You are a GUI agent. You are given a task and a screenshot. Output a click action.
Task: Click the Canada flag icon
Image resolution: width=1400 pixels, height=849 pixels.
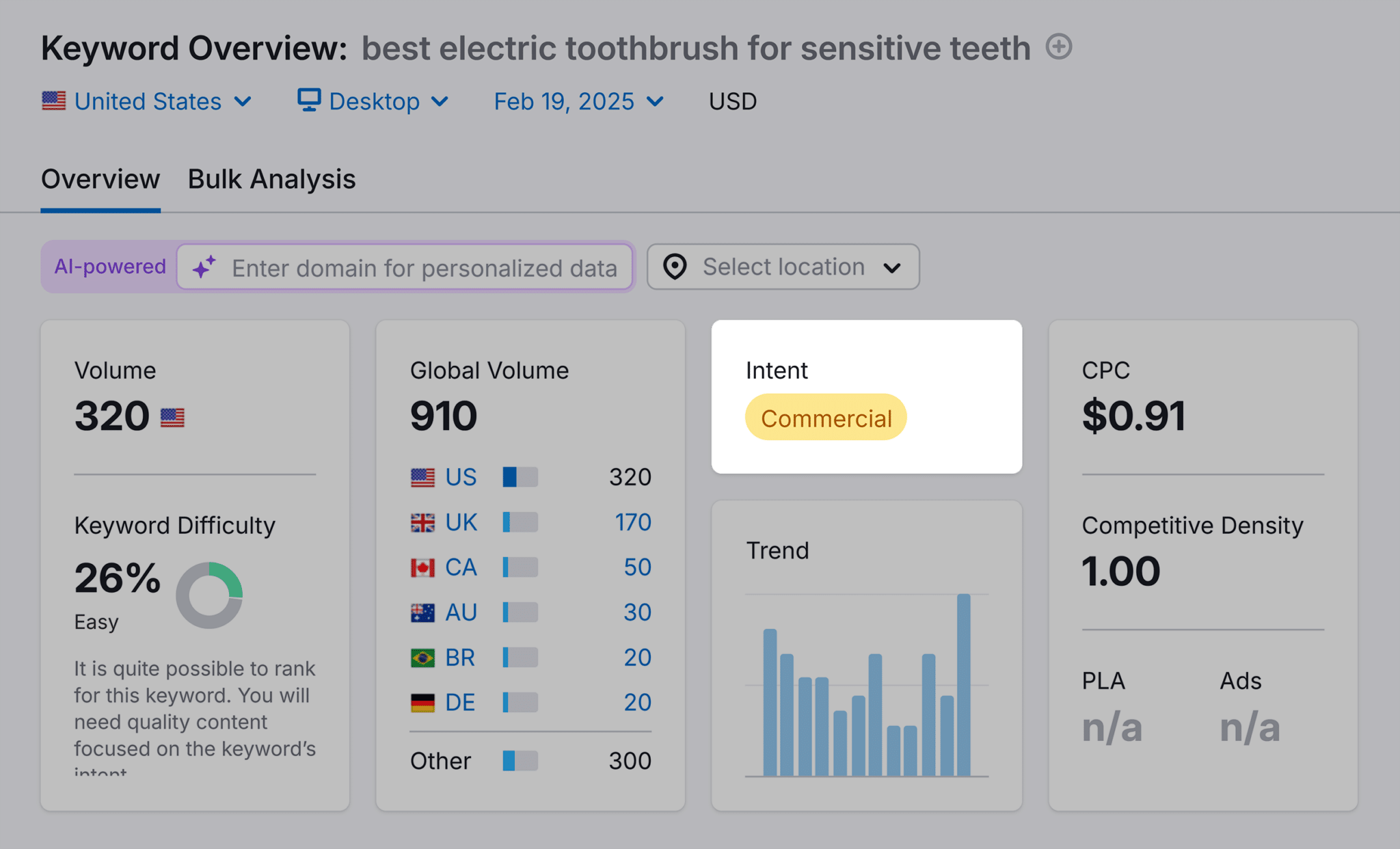(x=422, y=567)
